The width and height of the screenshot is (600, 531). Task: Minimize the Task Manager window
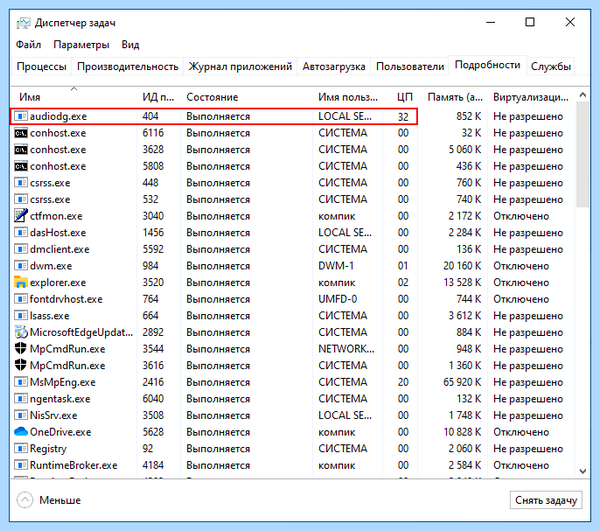pos(491,23)
